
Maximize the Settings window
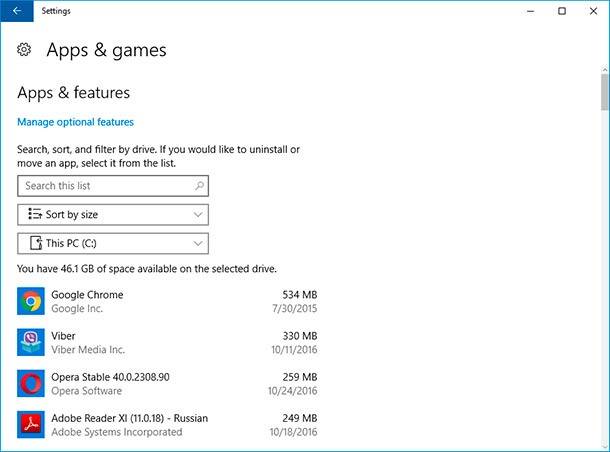click(562, 11)
